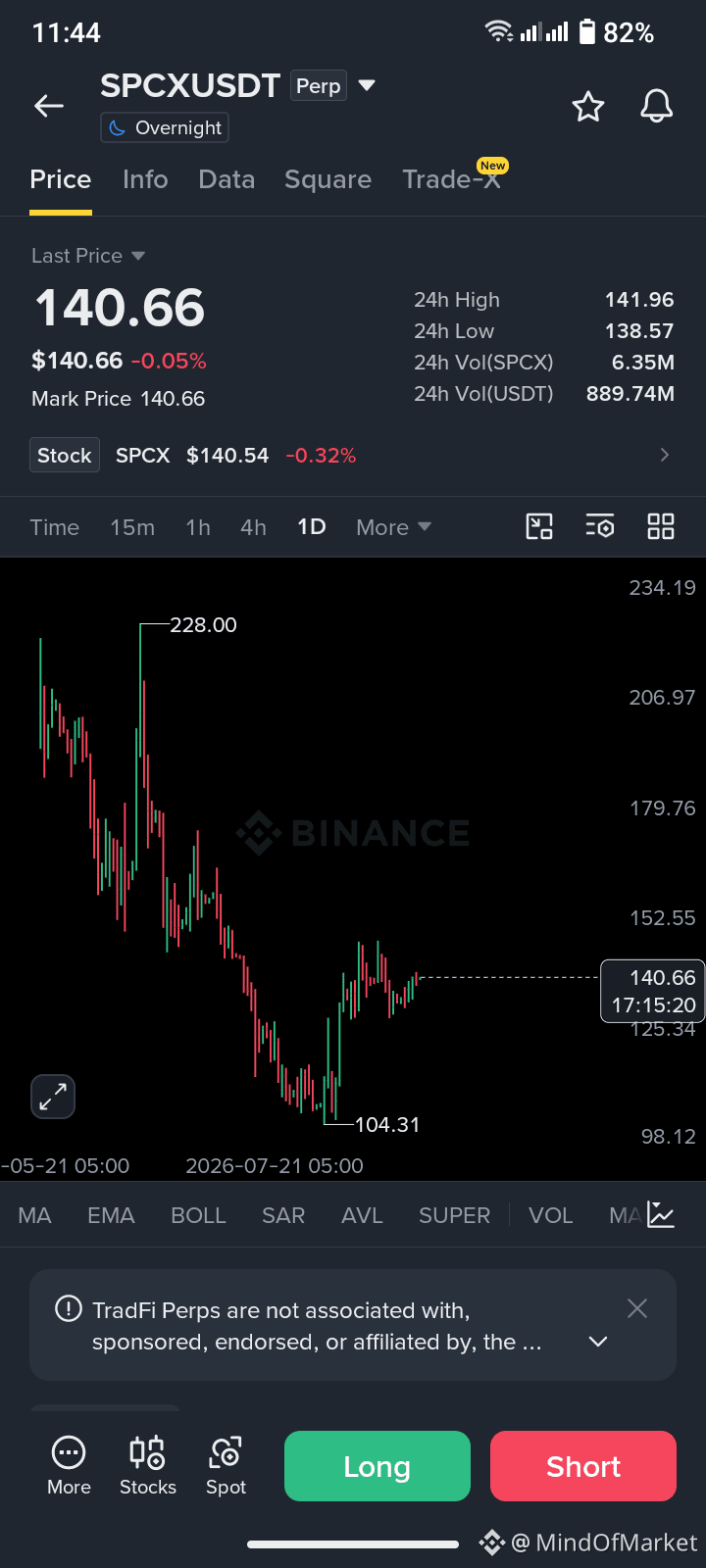Viewport: 706px width, 1568px height.
Task: Open the multi-chart grid layout icon
Action: tap(661, 526)
